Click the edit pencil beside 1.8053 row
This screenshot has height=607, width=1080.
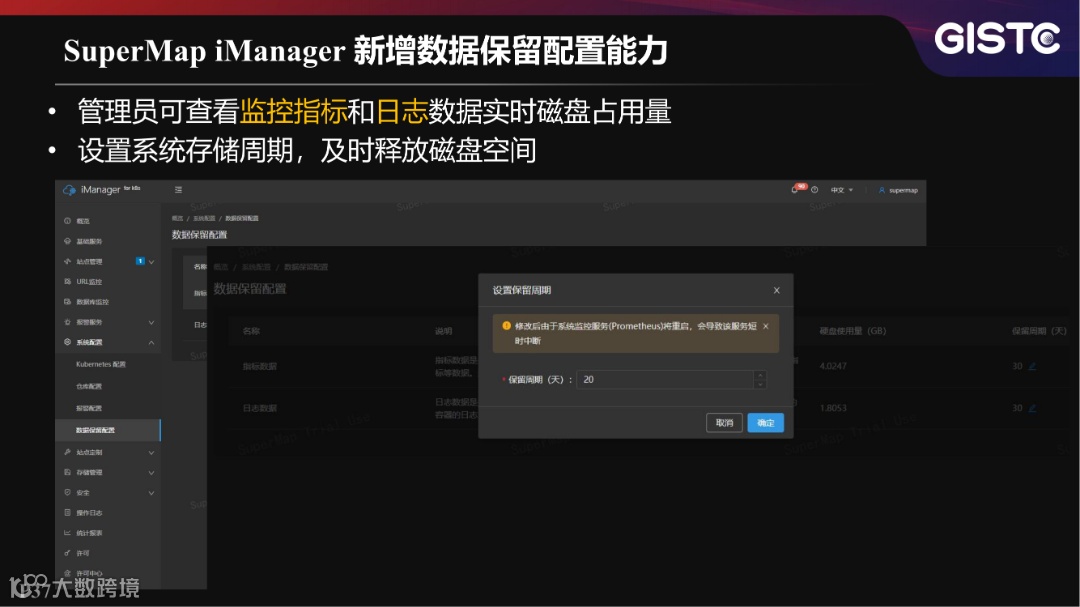pos(1032,408)
